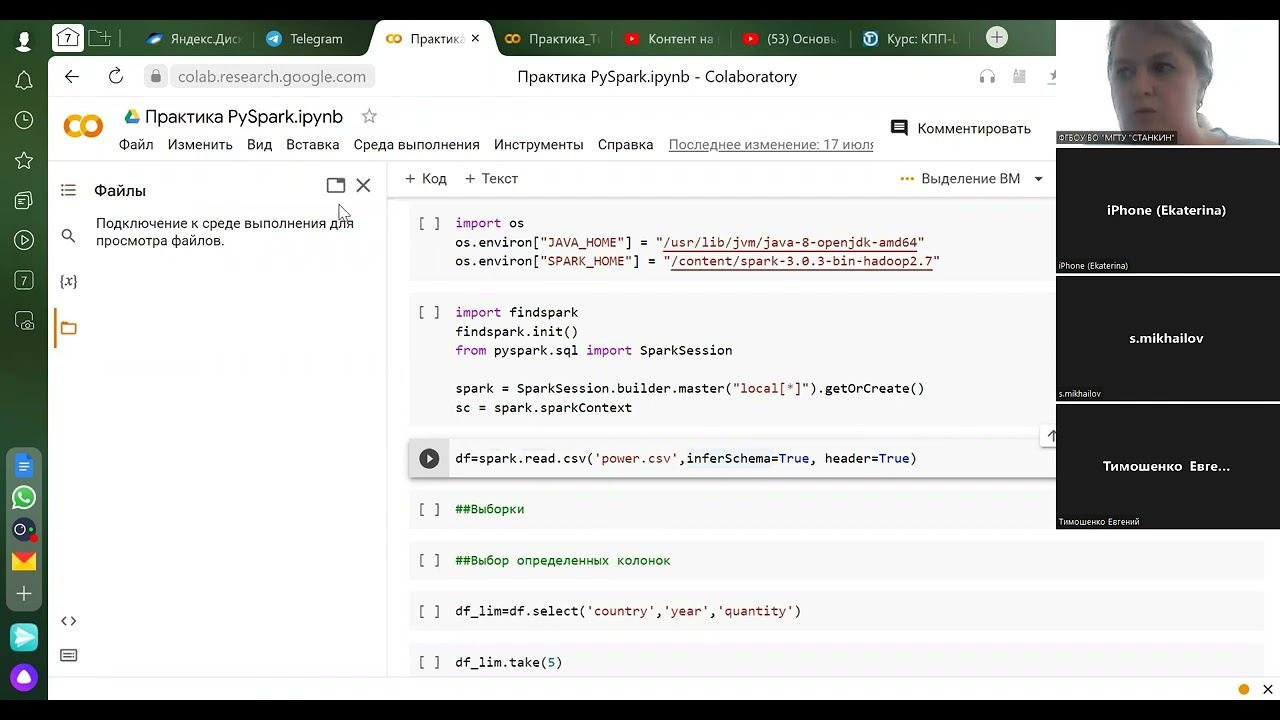Image resolution: width=1280 pixels, height=720 pixels.
Task: Open the variables {x} inspector
Action: click(x=68, y=281)
